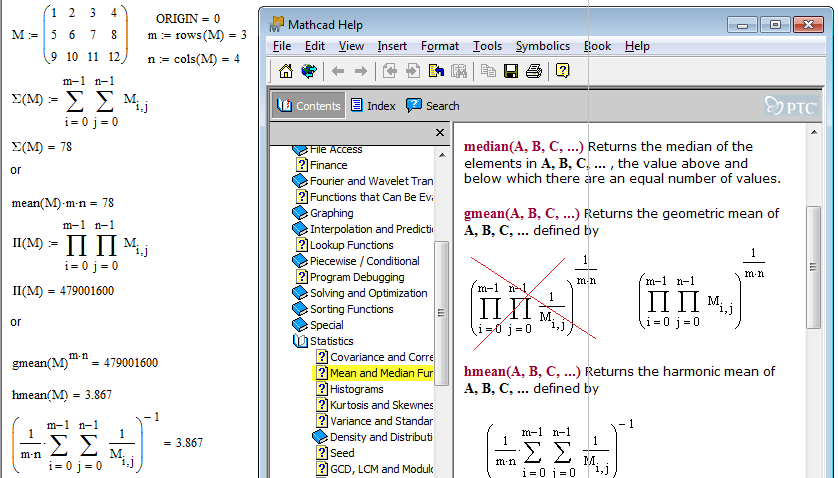Open the Help menu in the menu bar
Screen dimensions: 838x478
click(x=637, y=46)
